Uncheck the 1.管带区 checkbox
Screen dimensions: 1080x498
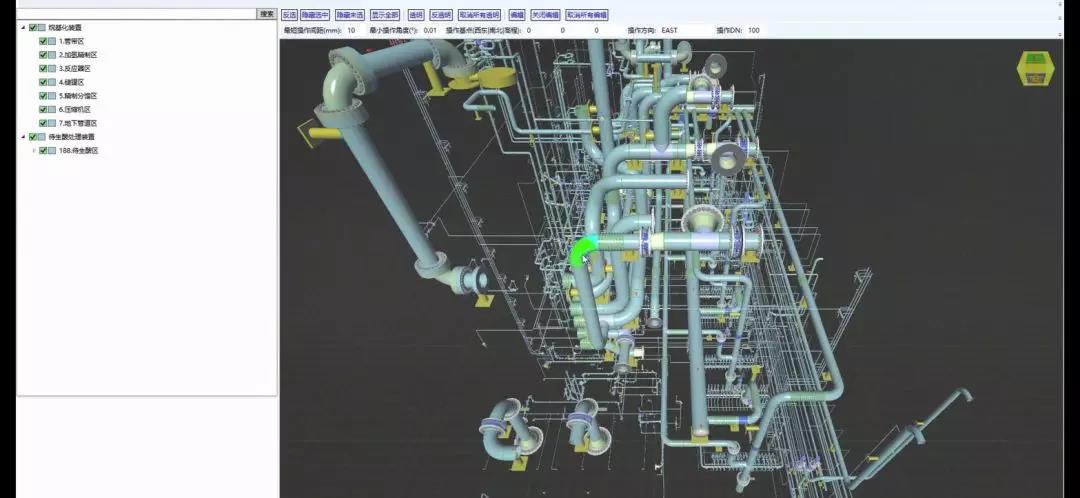(43, 41)
